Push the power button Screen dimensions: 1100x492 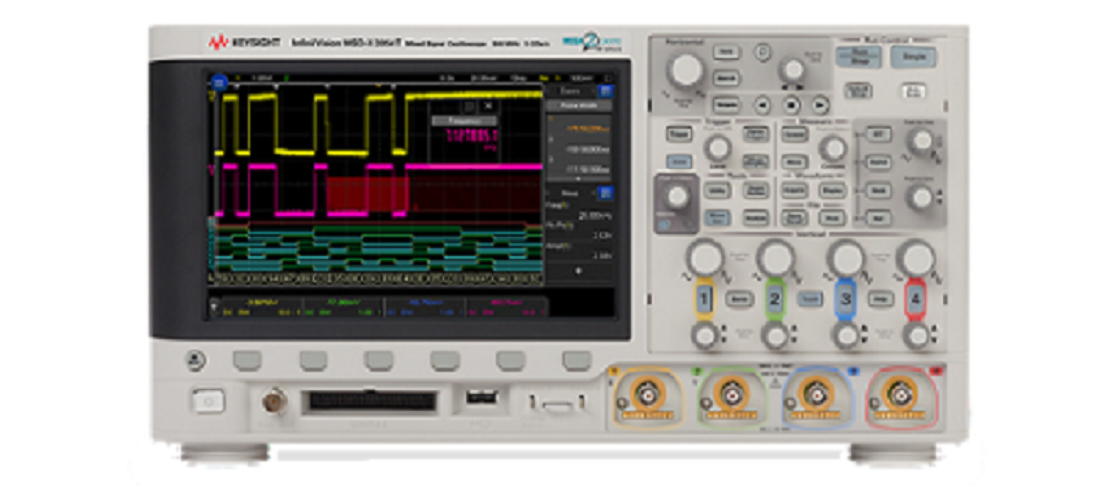coord(208,401)
